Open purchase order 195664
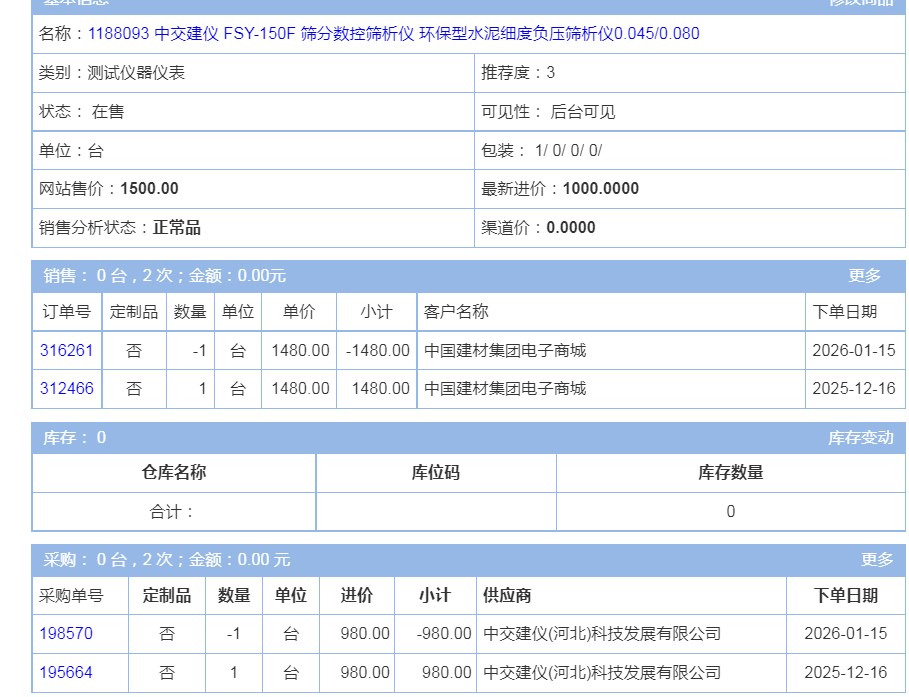The image size is (909, 697). 66,673
